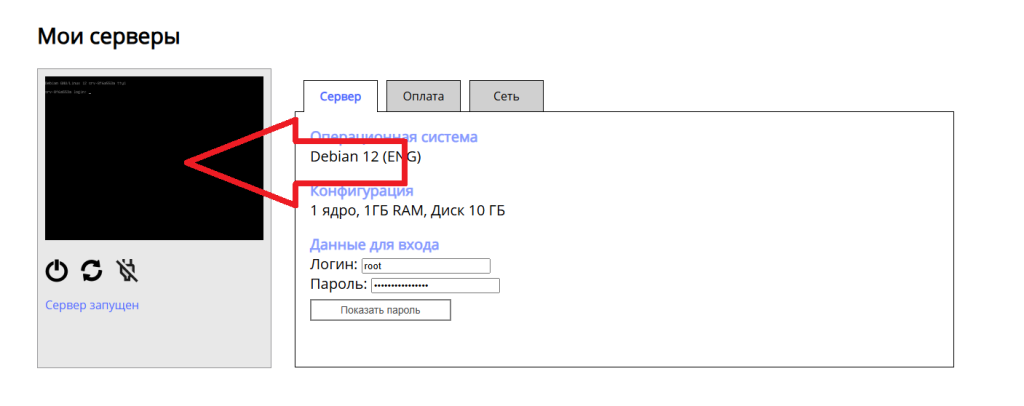Image resolution: width=1024 pixels, height=406 pixels.
Task: Open the Сеть tab
Action: click(506, 97)
